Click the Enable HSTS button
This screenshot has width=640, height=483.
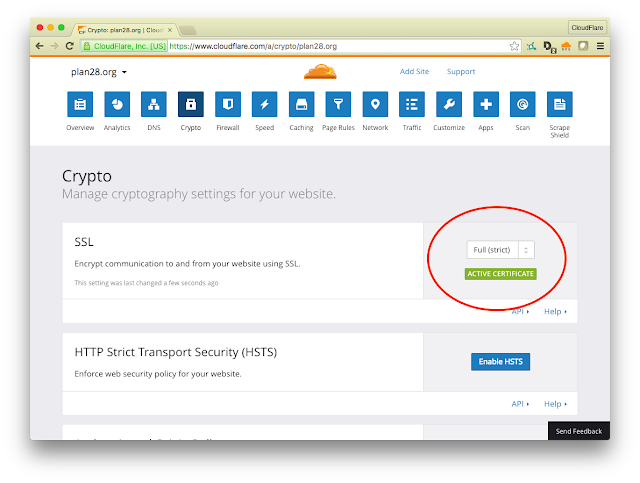(500, 362)
